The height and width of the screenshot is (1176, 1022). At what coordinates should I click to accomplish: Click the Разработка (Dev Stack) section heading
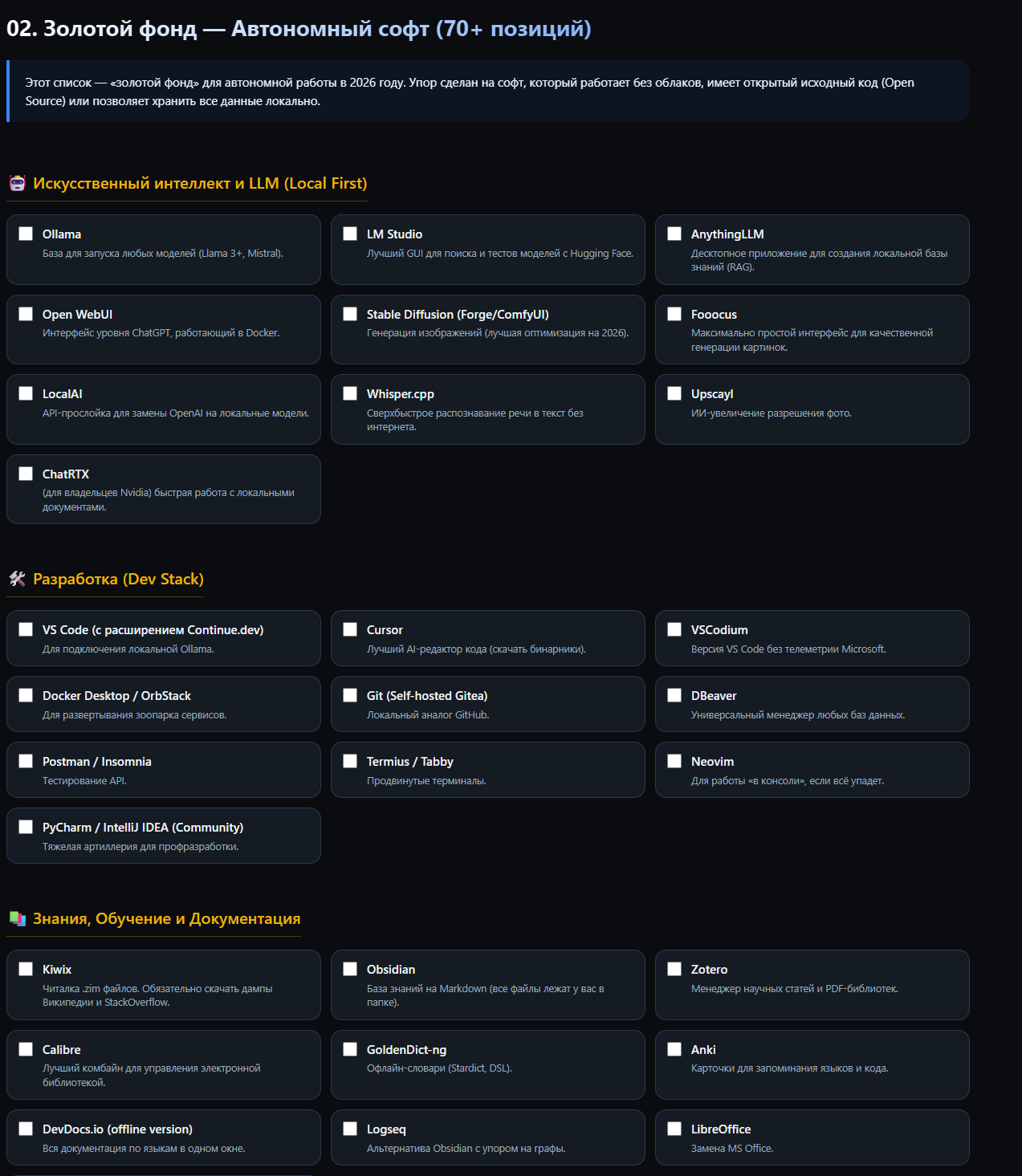tap(118, 579)
